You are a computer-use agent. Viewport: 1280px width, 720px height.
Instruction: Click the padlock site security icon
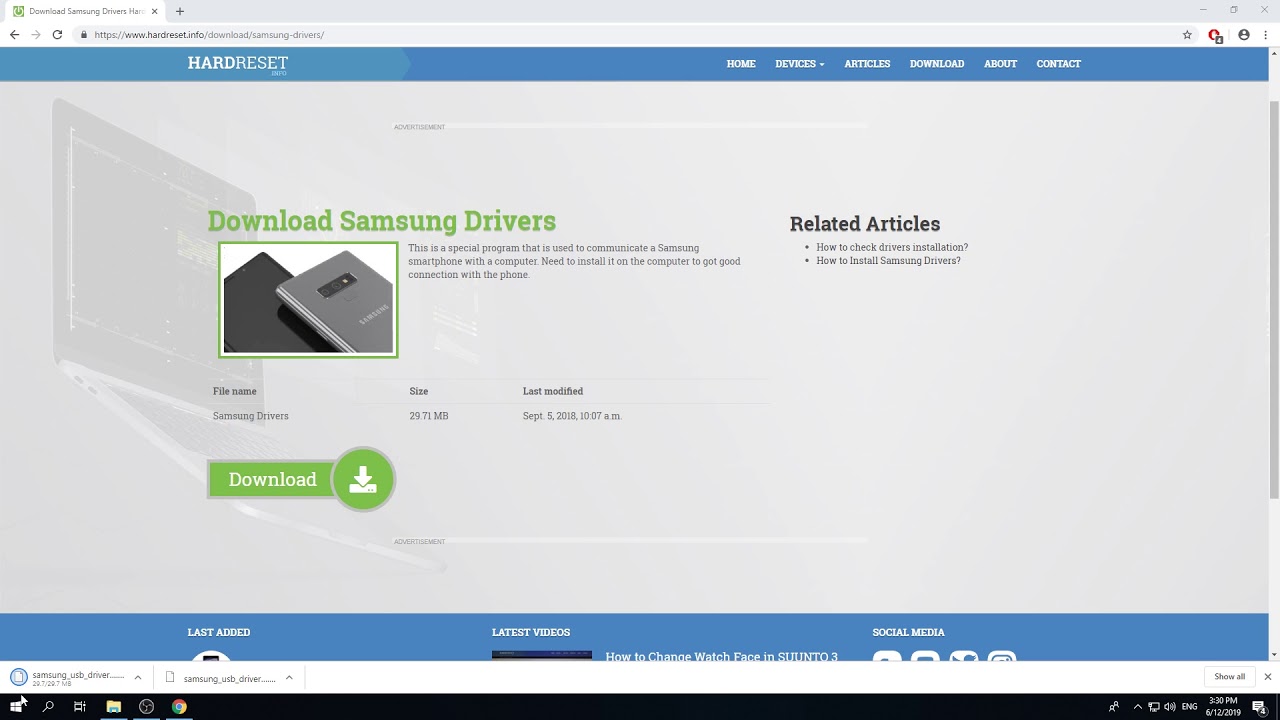(x=85, y=34)
